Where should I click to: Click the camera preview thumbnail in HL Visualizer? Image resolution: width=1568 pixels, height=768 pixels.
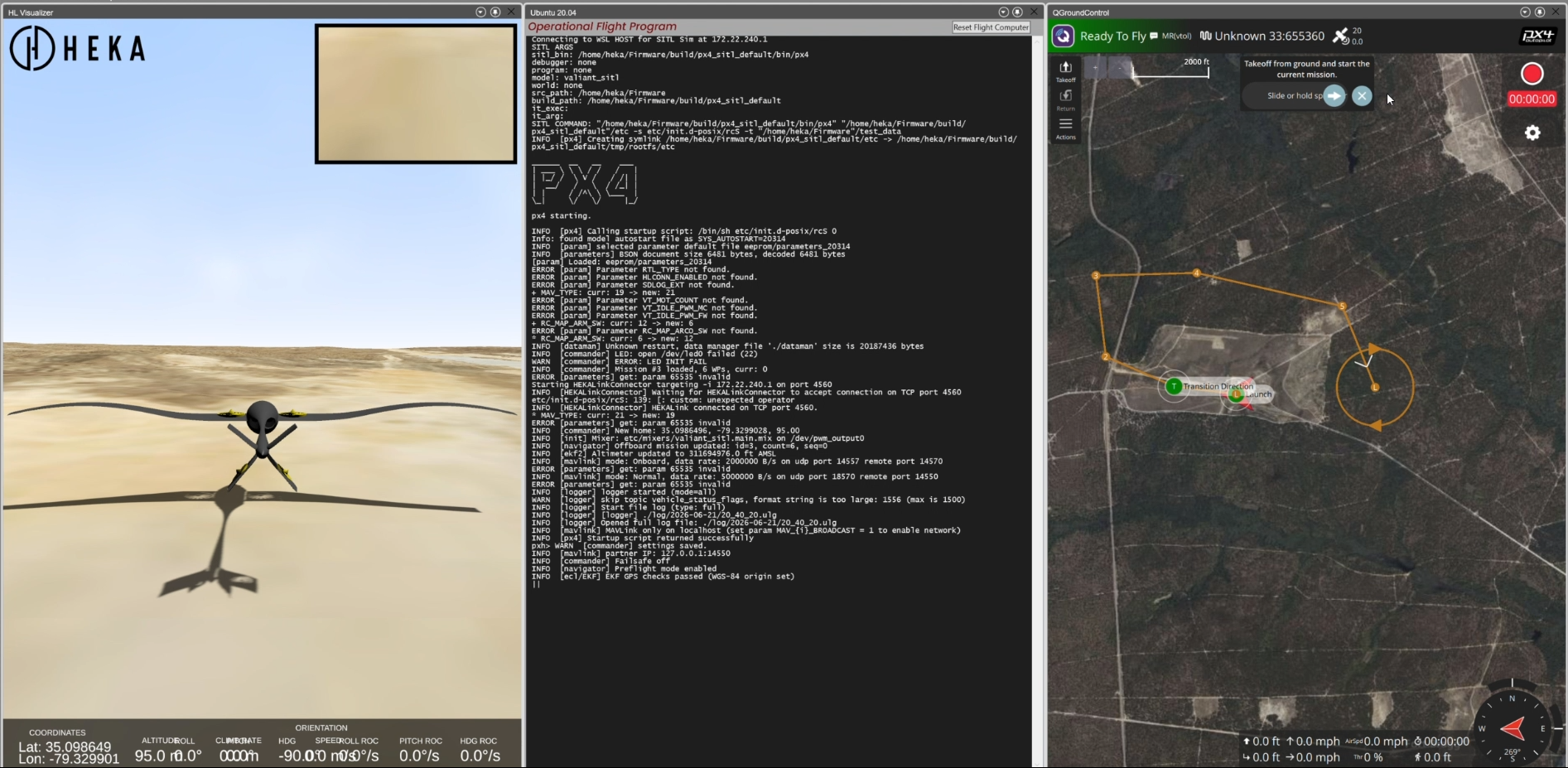416,94
